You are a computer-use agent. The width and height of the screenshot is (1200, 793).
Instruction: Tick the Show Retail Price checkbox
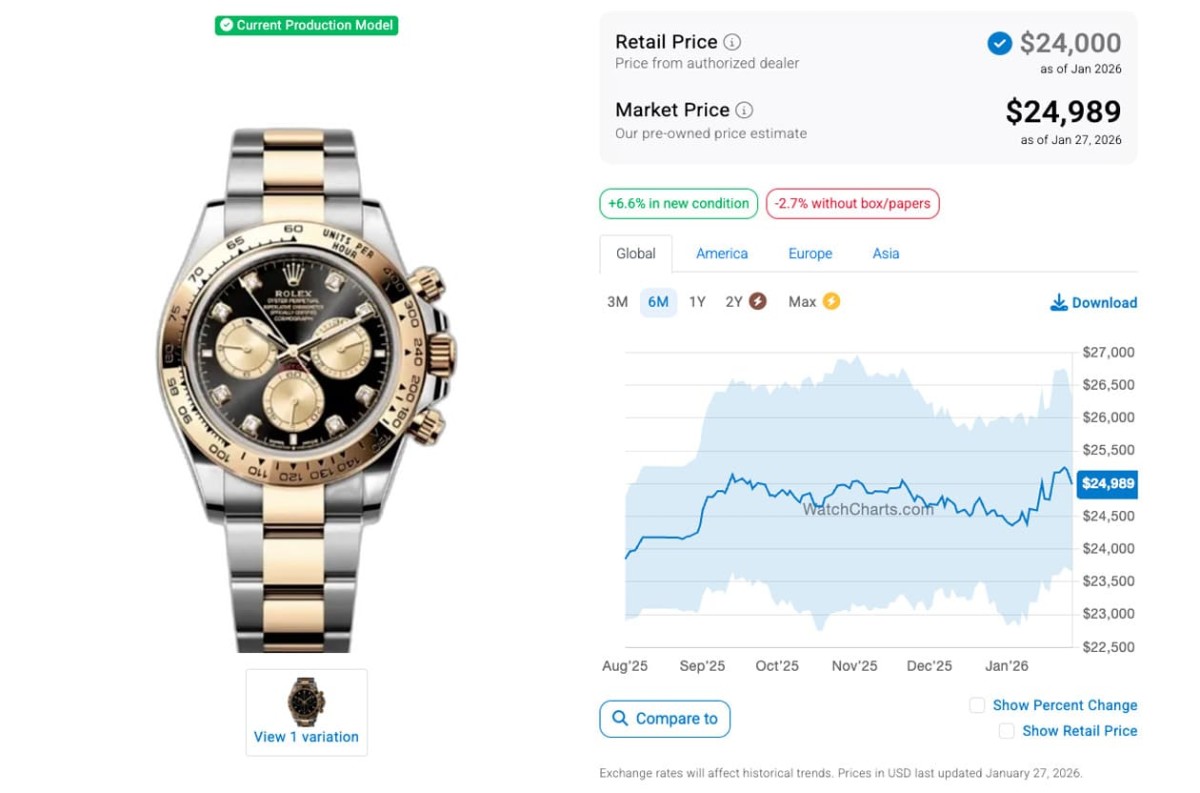(x=1007, y=731)
